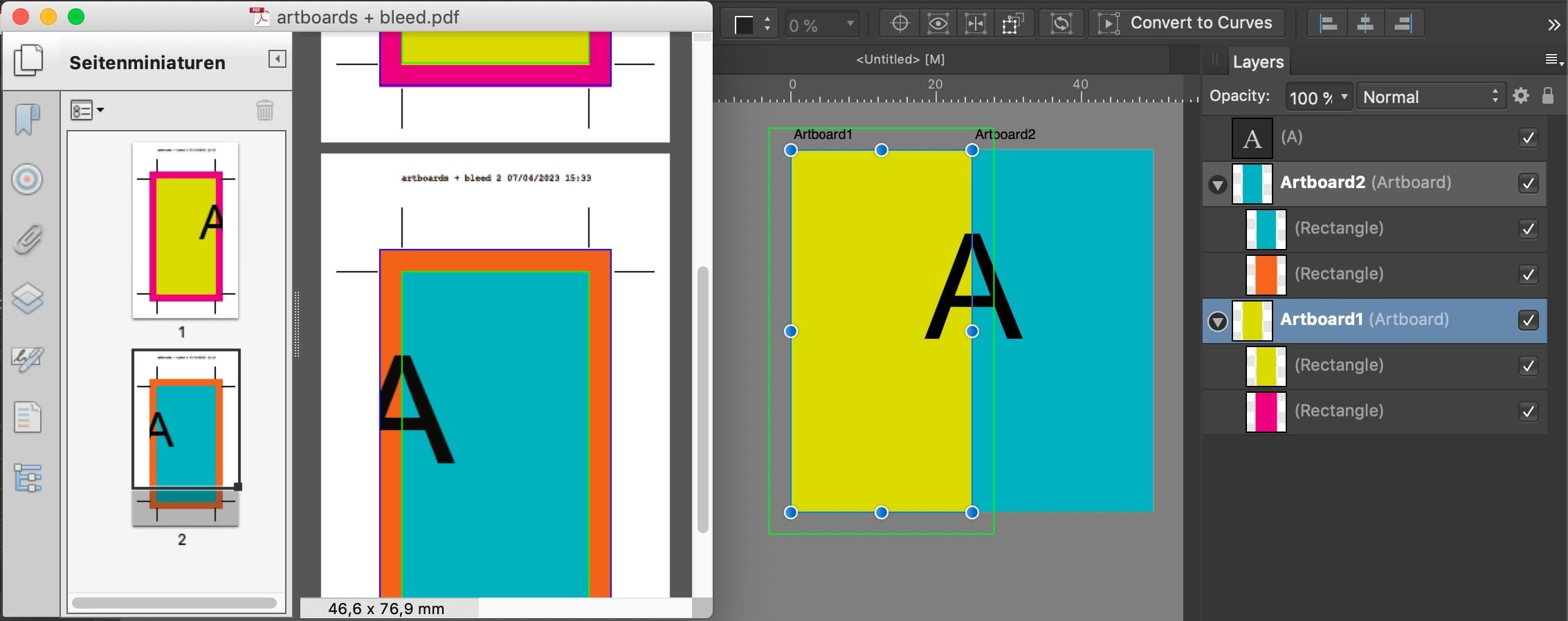Image resolution: width=1568 pixels, height=621 pixels.
Task: Select page 1 thumbnail in Acrobat
Action: [185, 230]
